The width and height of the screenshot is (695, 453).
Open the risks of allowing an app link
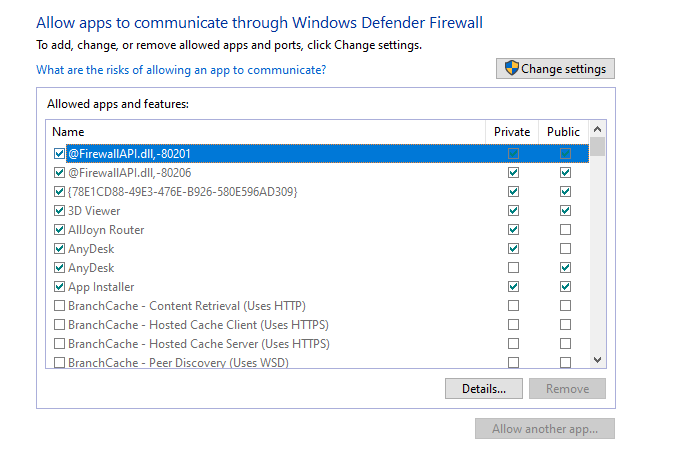[x=181, y=70]
